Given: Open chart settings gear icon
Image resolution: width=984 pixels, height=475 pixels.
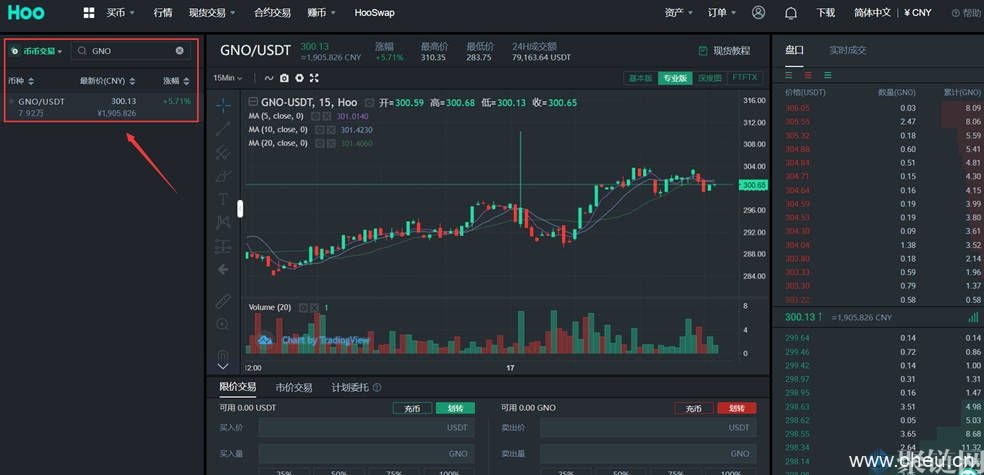Looking at the screenshot, I should [x=299, y=77].
